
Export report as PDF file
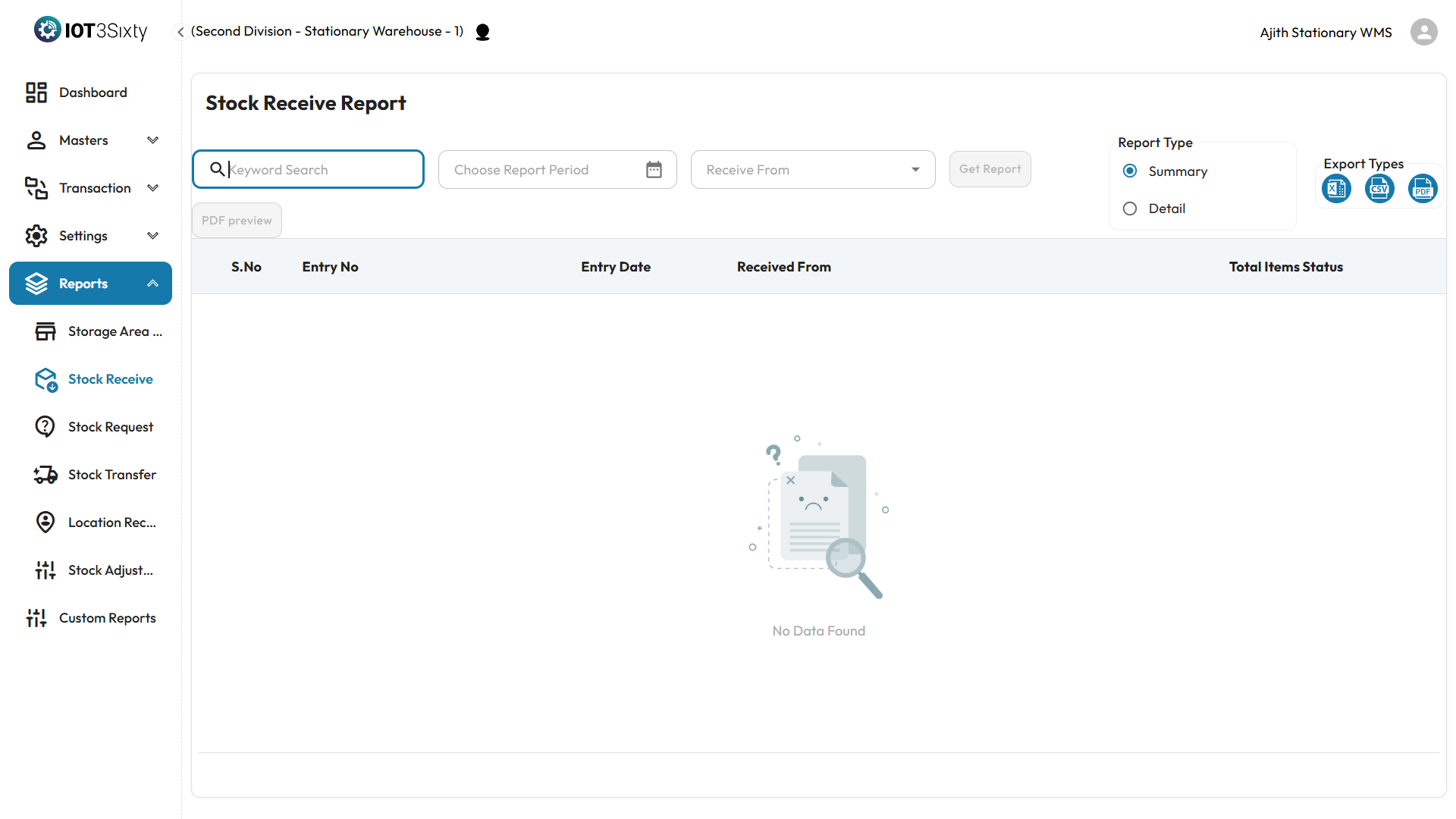coord(1423,189)
